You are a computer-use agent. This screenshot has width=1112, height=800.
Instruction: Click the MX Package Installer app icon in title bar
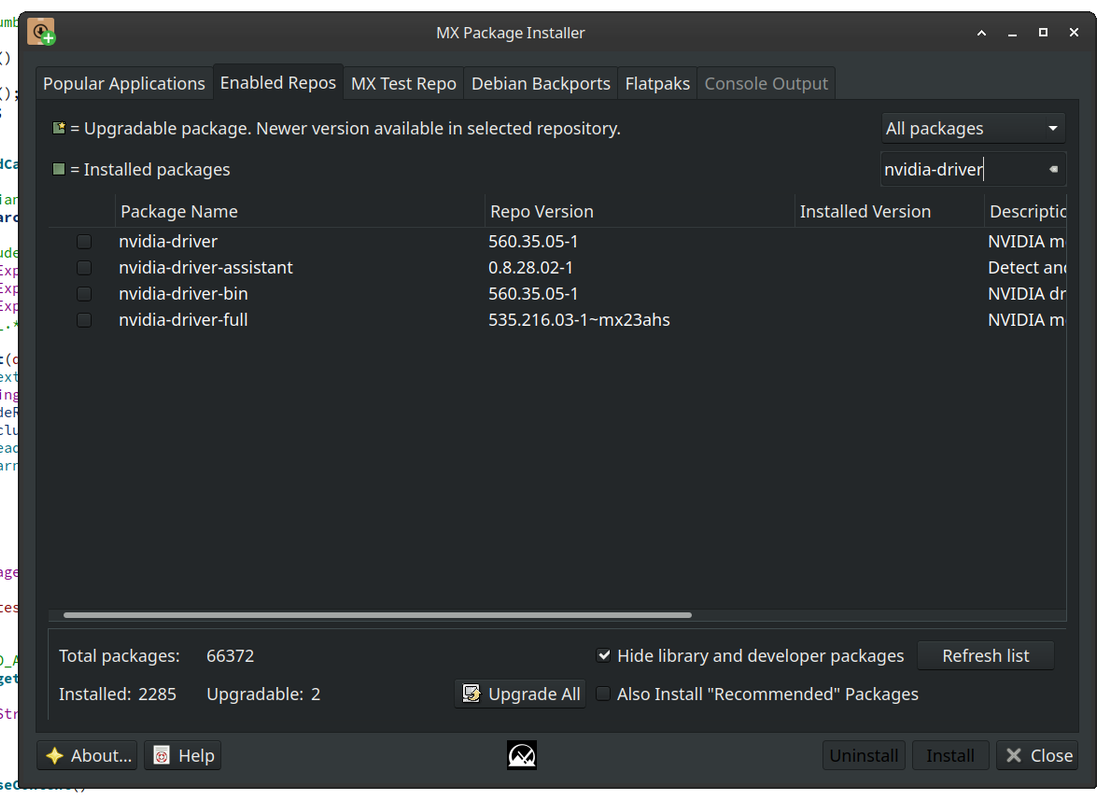[x=41, y=32]
